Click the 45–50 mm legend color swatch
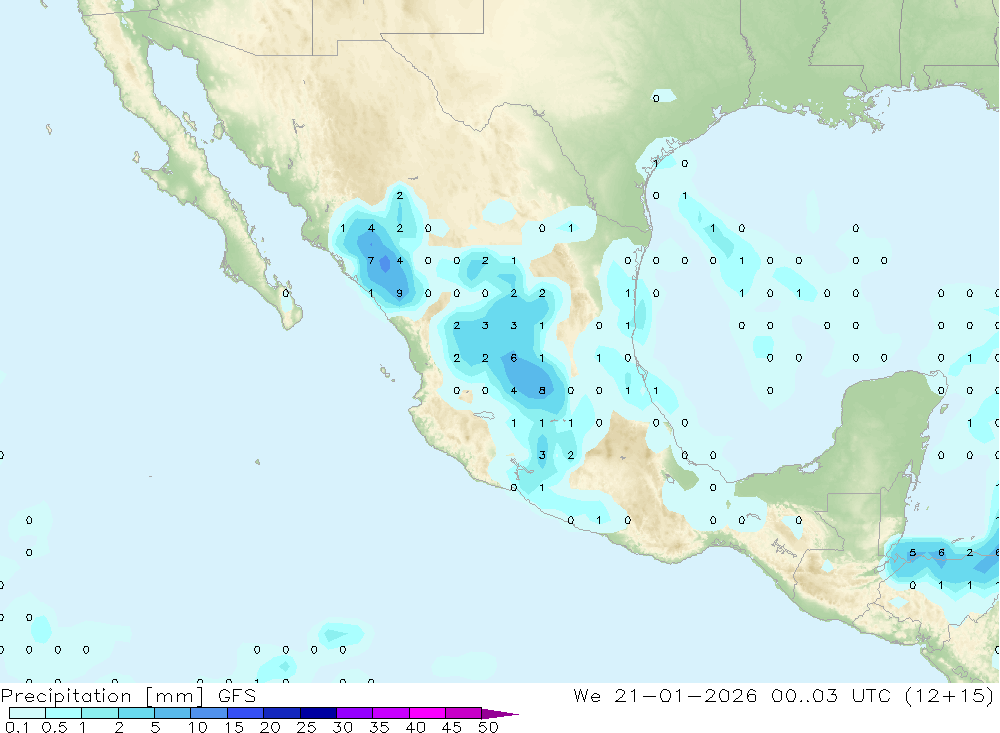Viewport: 1000px width, 733px height. pos(464,713)
